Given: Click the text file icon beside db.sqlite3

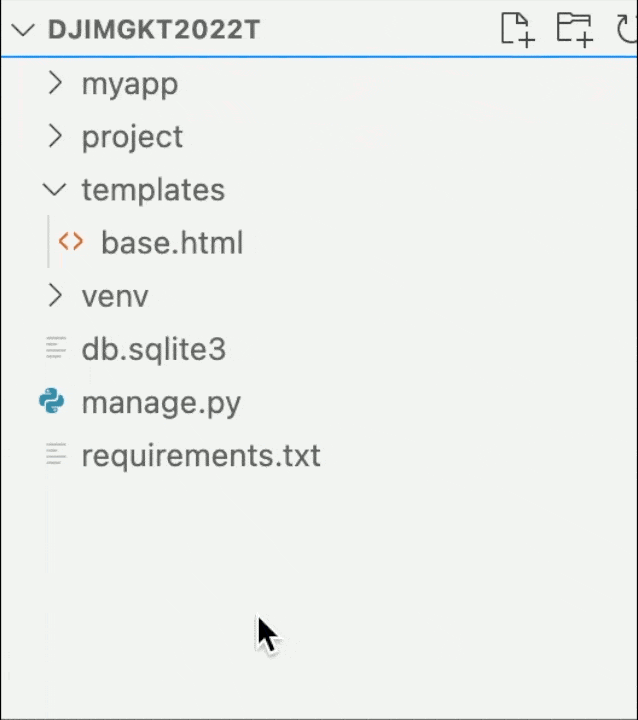Looking at the screenshot, I should pyautogui.click(x=56, y=349).
